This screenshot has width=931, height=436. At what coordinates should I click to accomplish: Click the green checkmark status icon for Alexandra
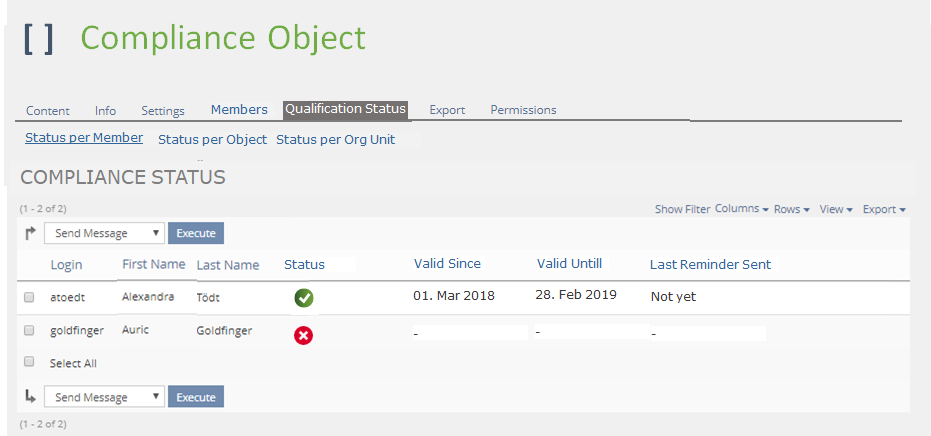tap(304, 297)
